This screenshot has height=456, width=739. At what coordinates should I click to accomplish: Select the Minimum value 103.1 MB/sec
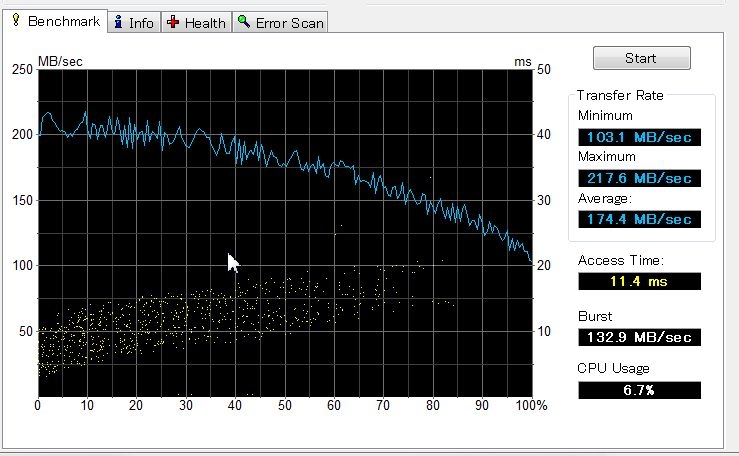click(x=639, y=138)
